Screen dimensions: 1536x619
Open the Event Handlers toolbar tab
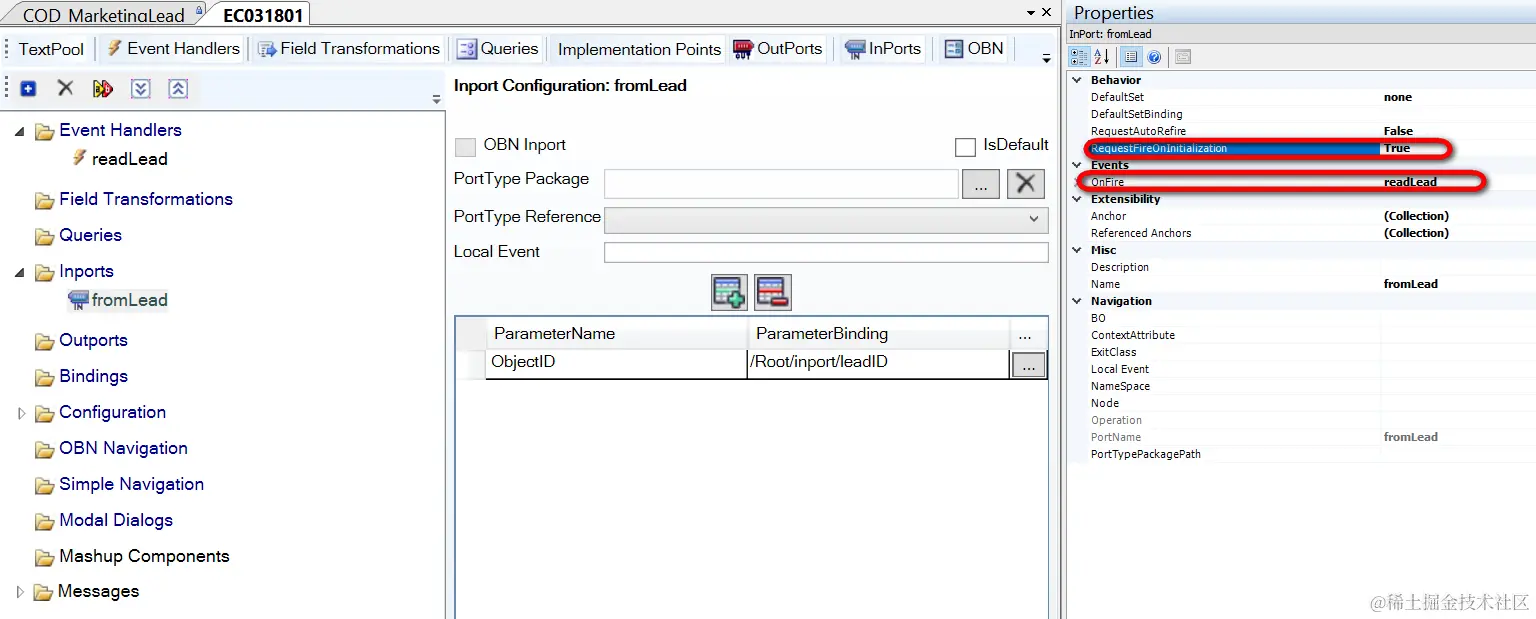[x=173, y=48]
